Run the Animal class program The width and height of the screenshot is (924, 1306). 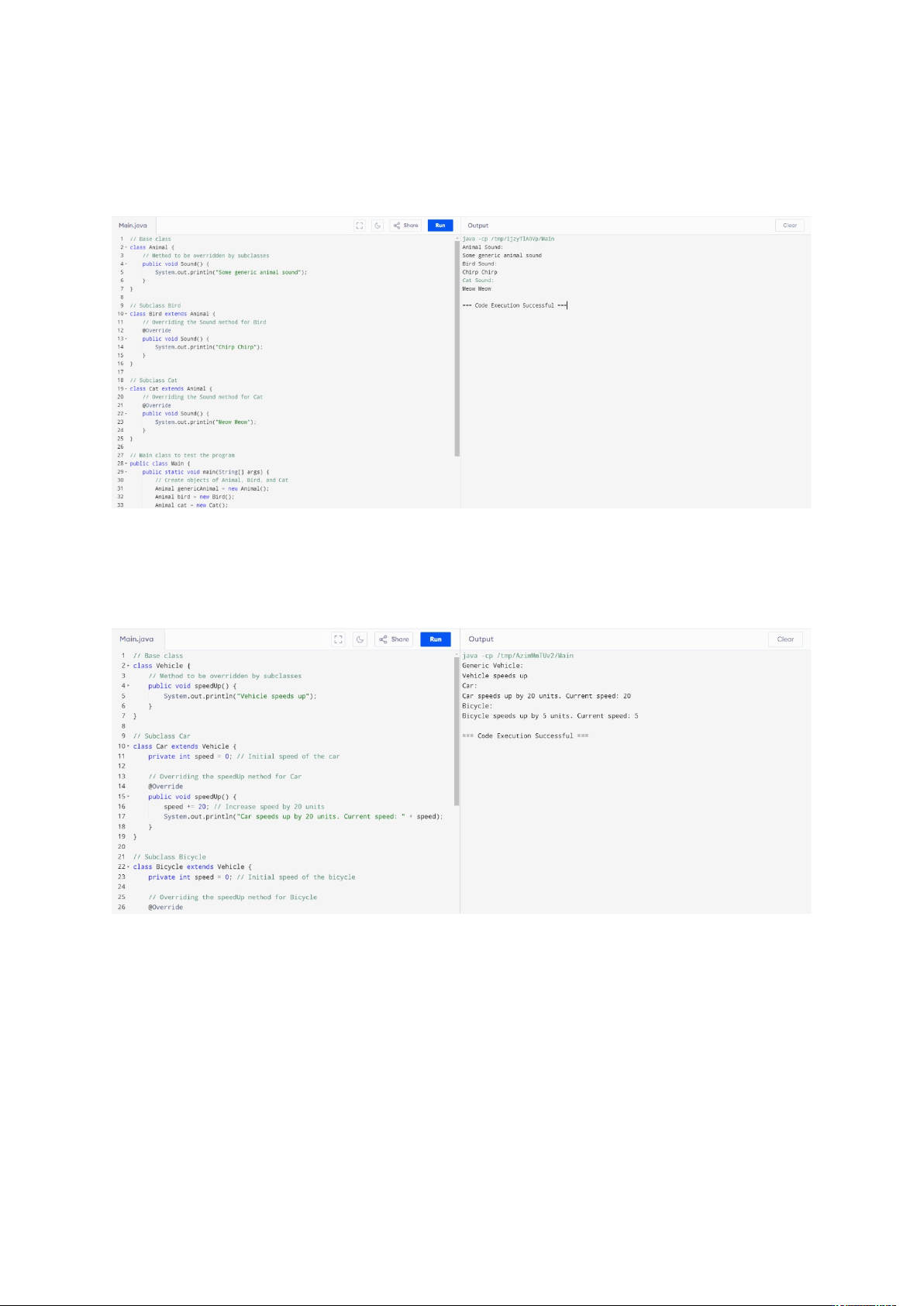click(440, 226)
